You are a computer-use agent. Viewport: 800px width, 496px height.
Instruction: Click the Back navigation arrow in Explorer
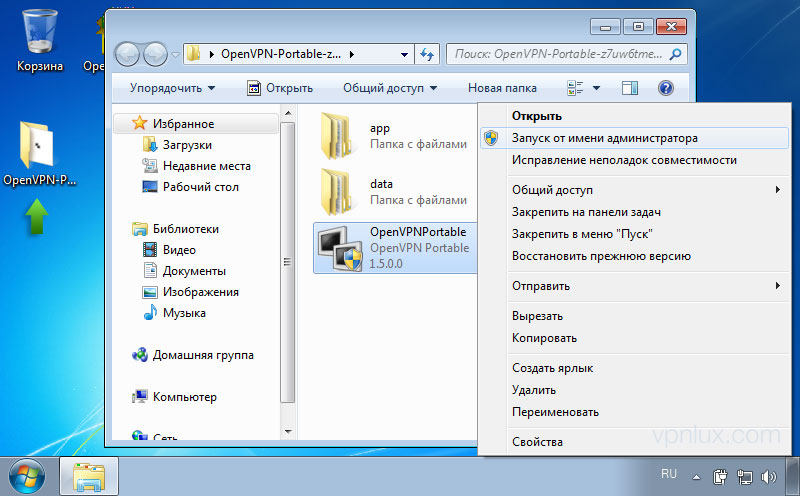[x=127, y=54]
